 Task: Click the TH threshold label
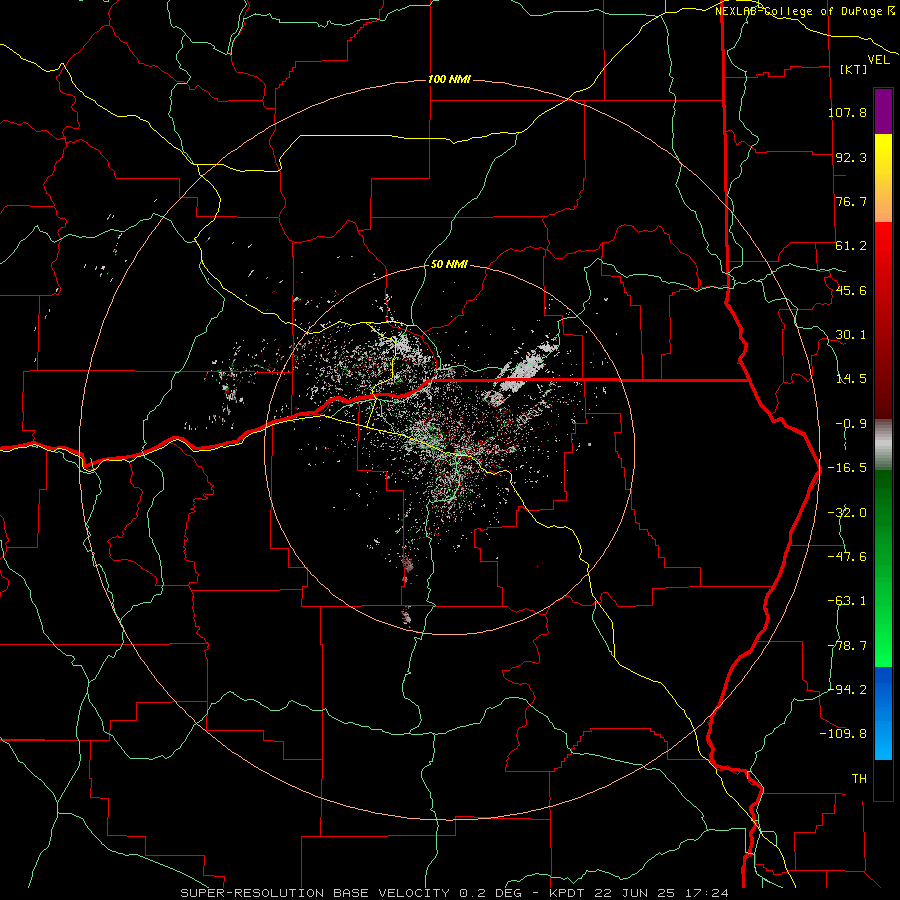coord(859,778)
